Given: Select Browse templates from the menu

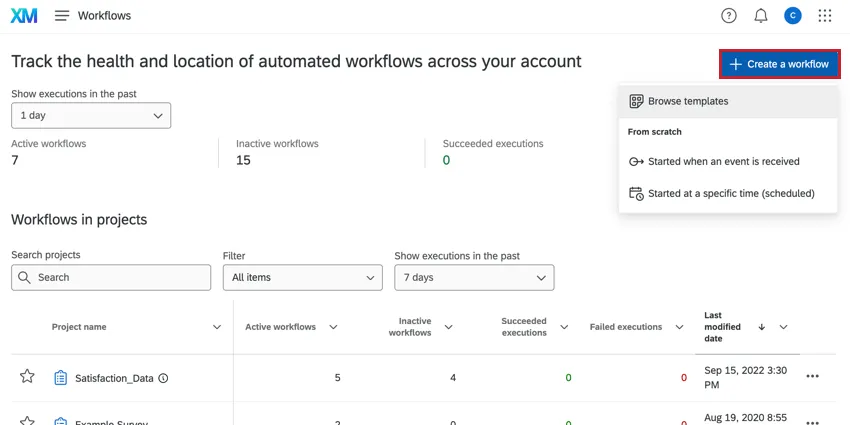Looking at the screenshot, I should (x=687, y=101).
